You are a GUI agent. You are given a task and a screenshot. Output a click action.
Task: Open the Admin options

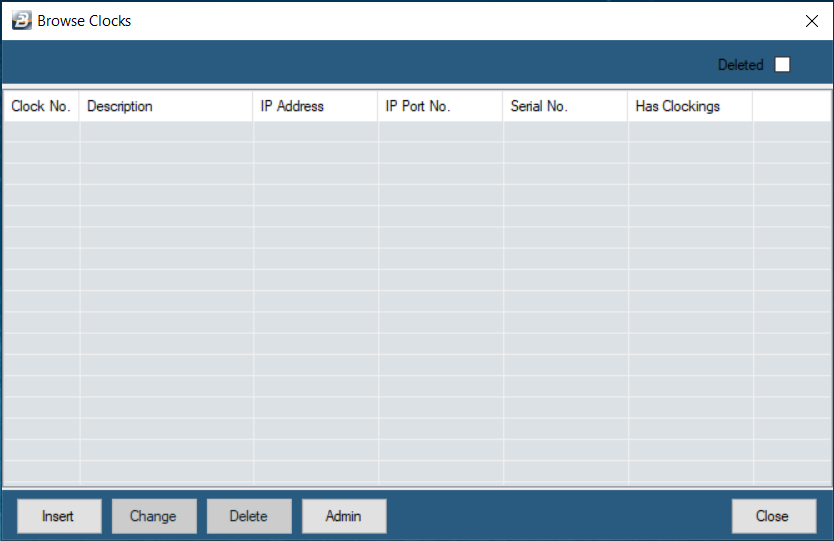344,516
